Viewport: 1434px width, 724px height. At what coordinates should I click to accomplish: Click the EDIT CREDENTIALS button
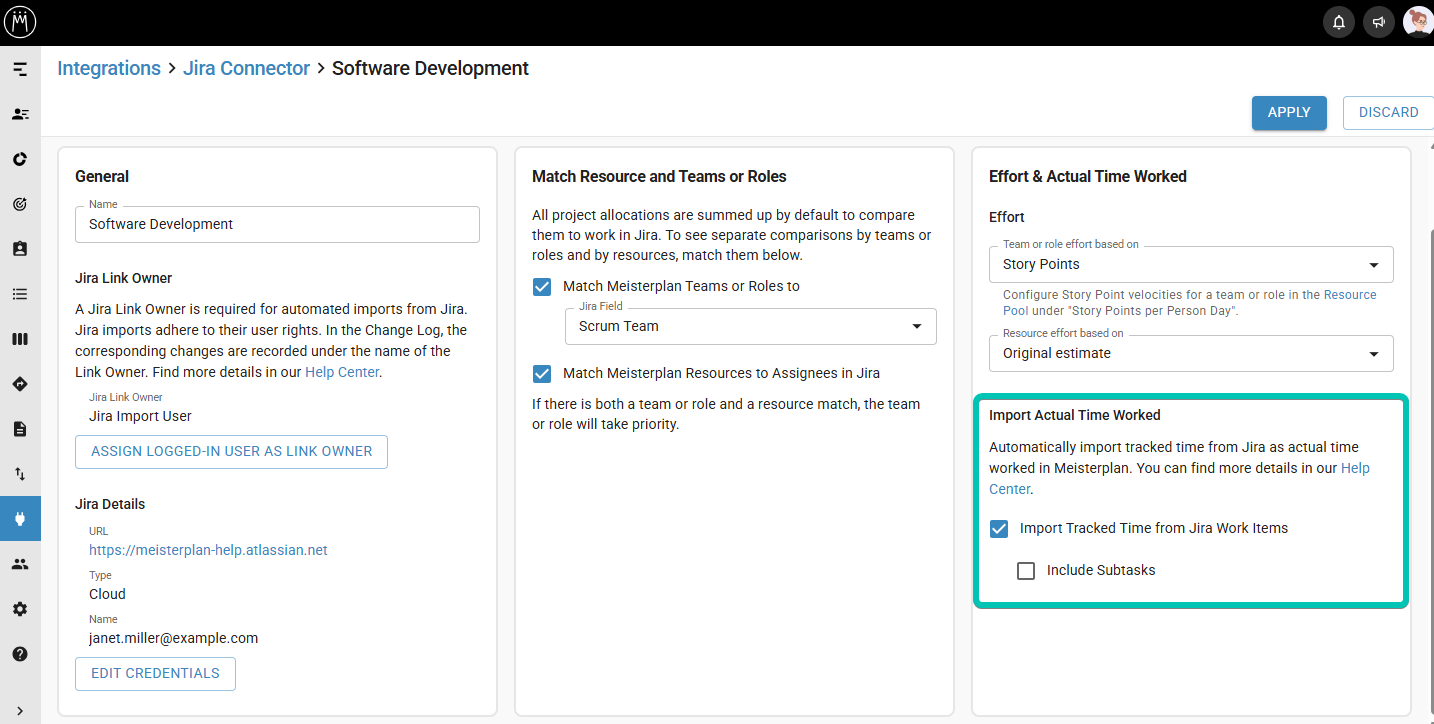click(x=155, y=674)
